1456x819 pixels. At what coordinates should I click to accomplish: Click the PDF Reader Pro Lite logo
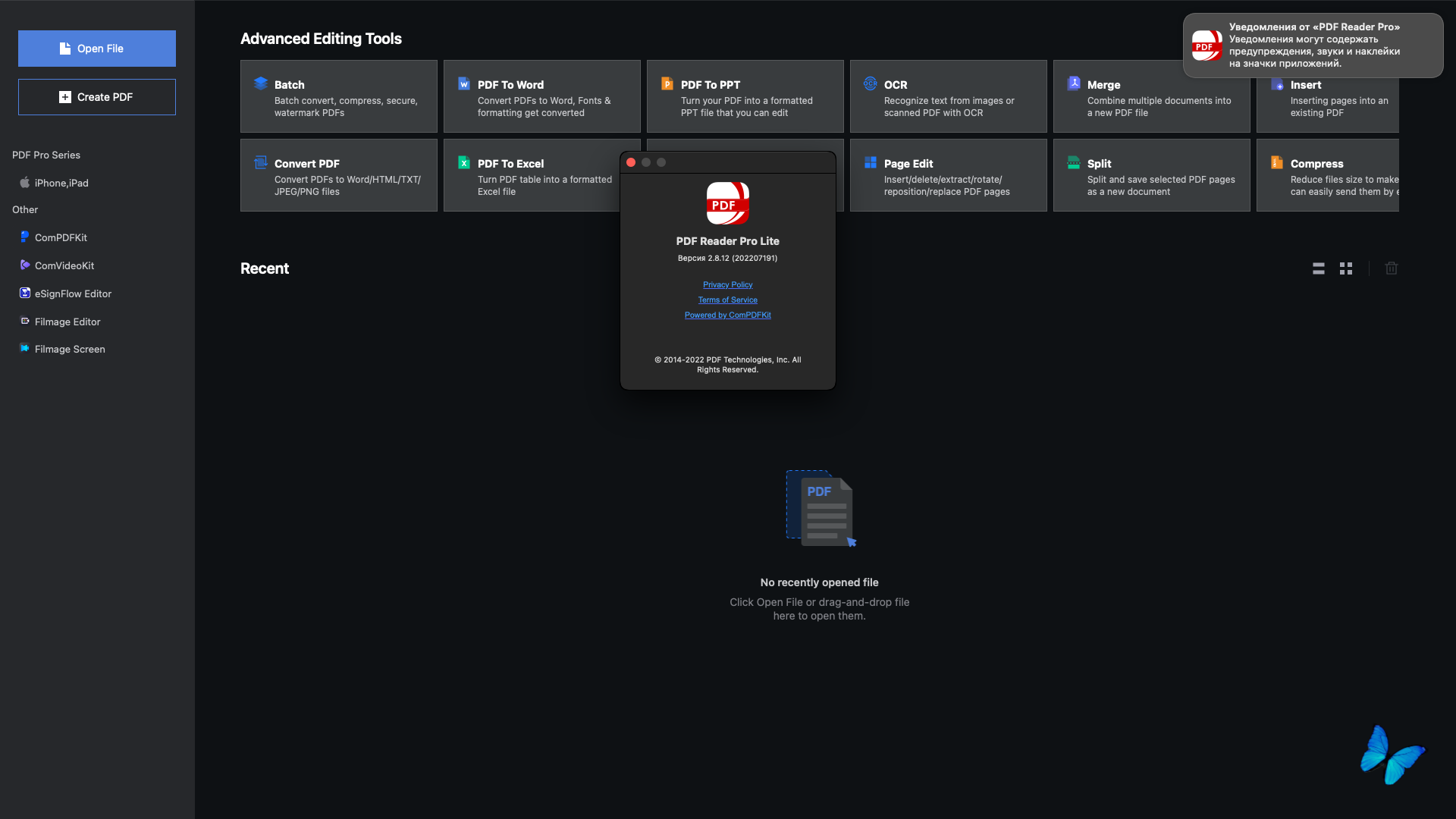(x=728, y=203)
